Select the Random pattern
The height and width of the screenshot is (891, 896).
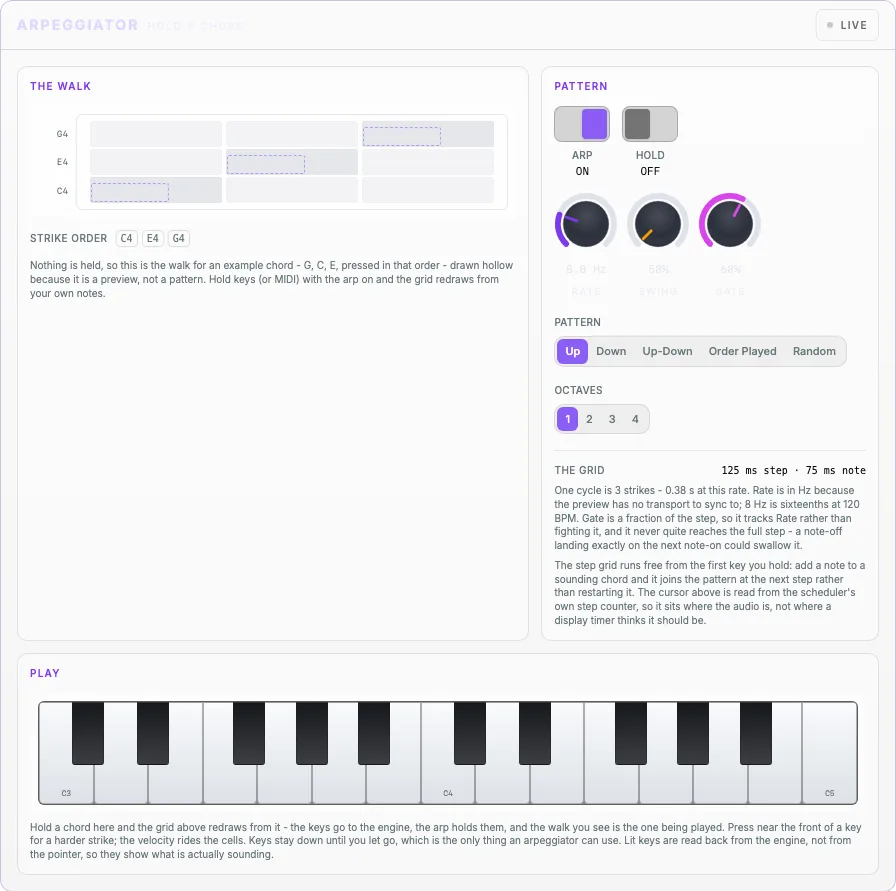click(x=814, y=351)
